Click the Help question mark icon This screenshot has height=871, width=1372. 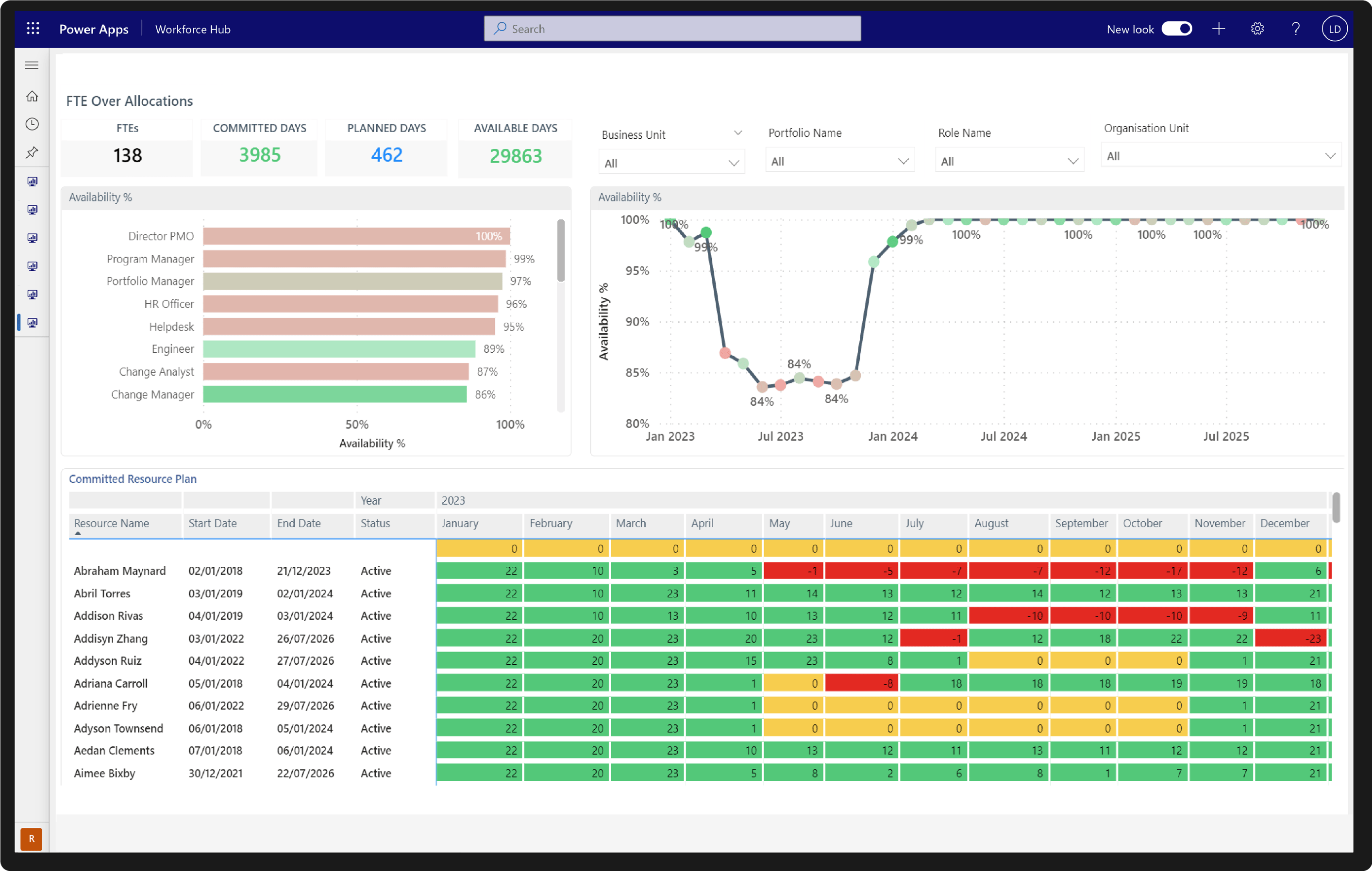point(1296,29)
